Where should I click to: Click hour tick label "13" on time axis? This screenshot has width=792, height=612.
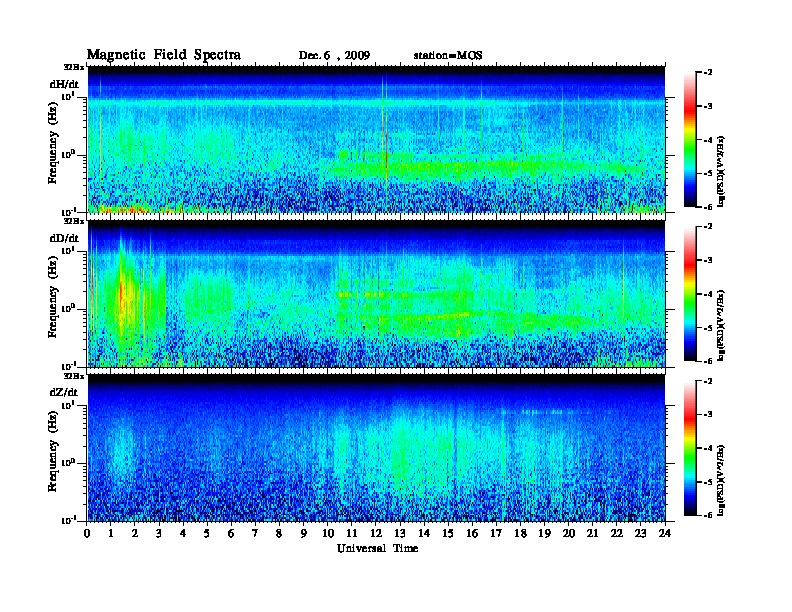click(400, 533)
